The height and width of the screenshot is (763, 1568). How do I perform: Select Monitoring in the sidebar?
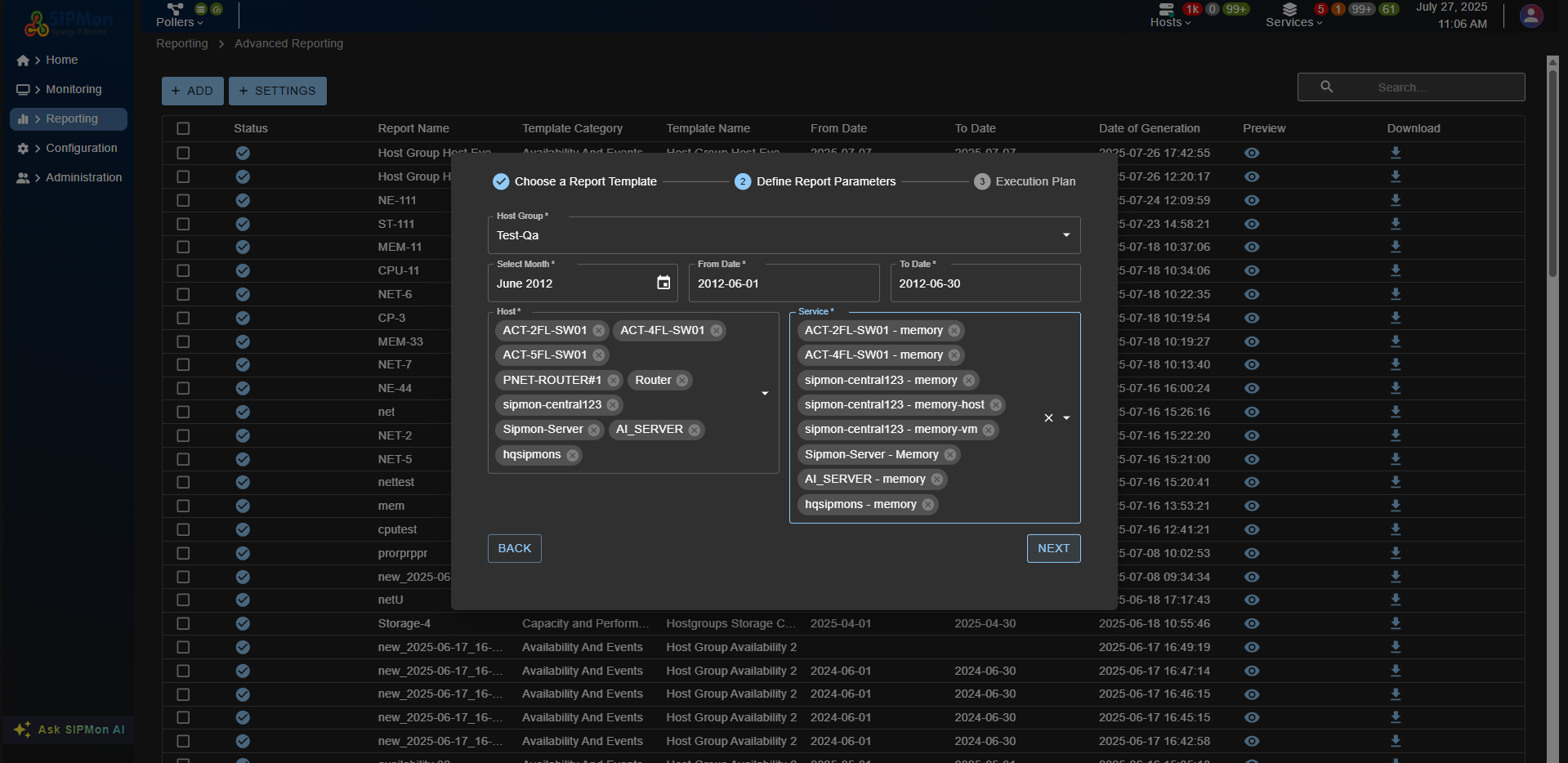pyautogui.click(x=74, y=89)
